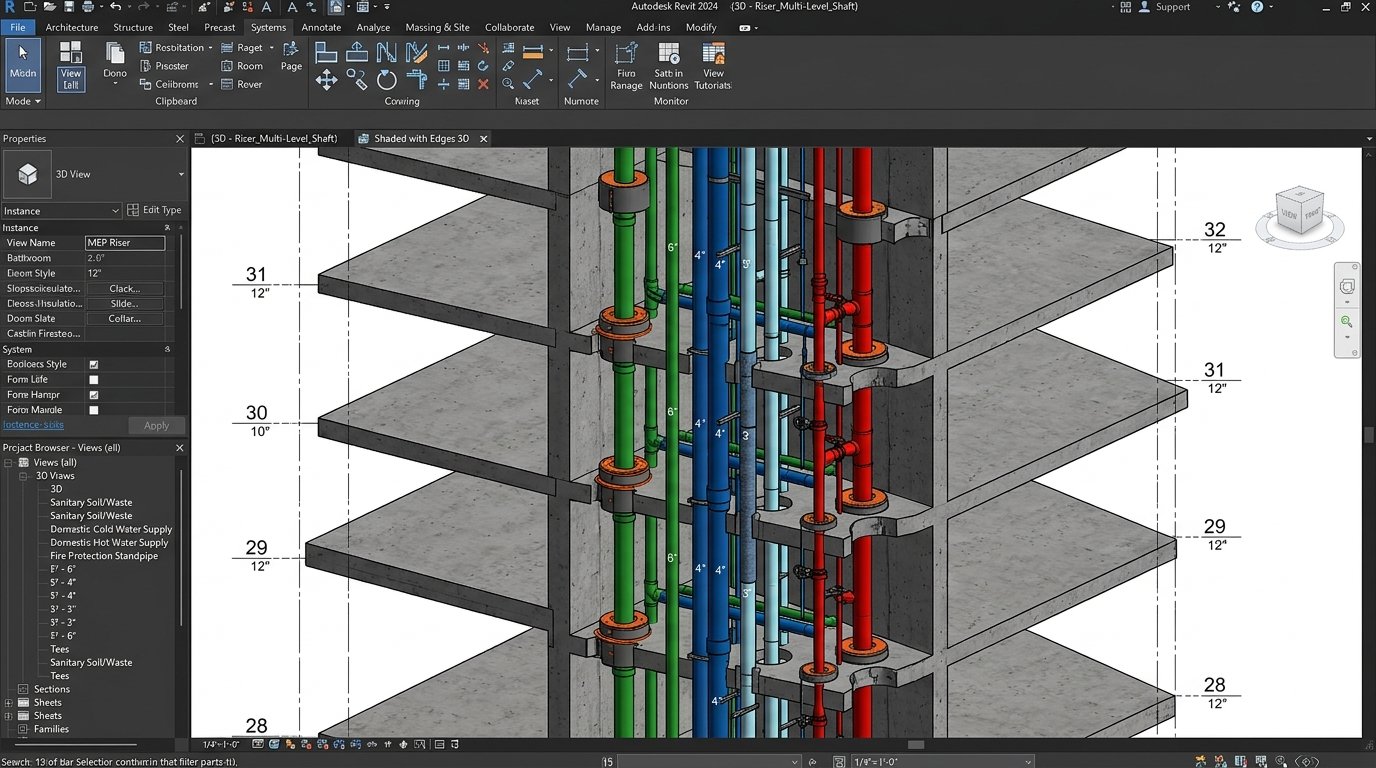Switch to Shaded with Edges 3D view tab

[x=421, y=139]
